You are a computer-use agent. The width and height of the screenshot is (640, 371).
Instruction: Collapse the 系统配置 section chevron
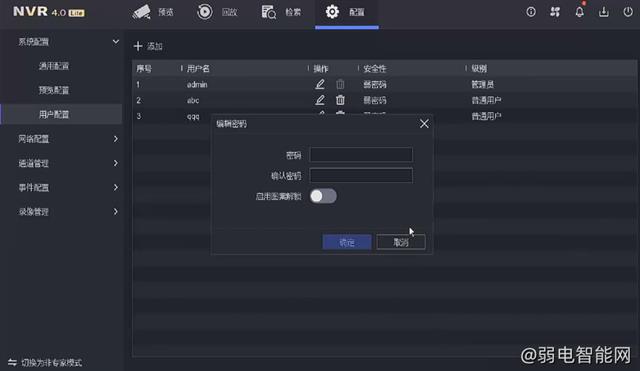click(116, 42)
